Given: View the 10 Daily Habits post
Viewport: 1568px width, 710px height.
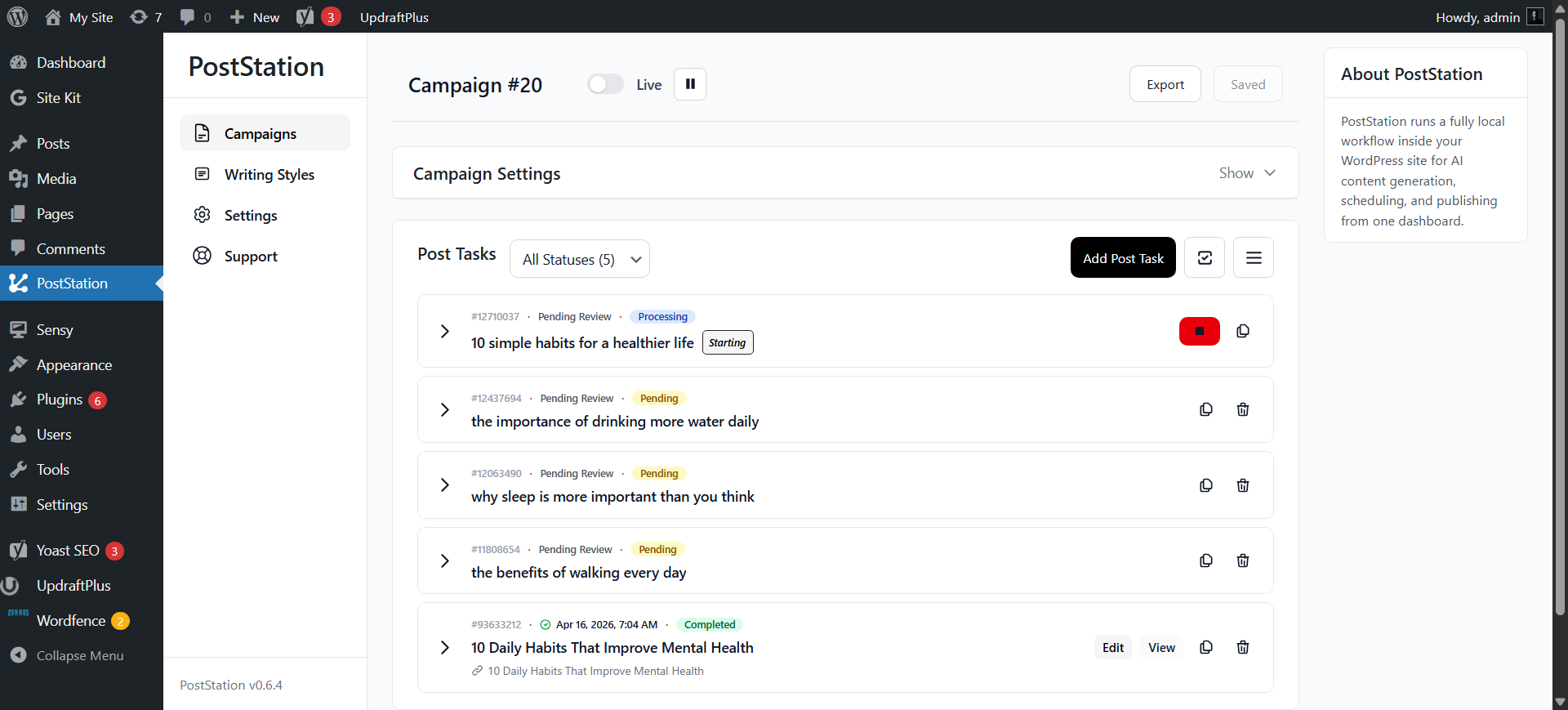Looking at the screenshot, I should coord(1161,647).
